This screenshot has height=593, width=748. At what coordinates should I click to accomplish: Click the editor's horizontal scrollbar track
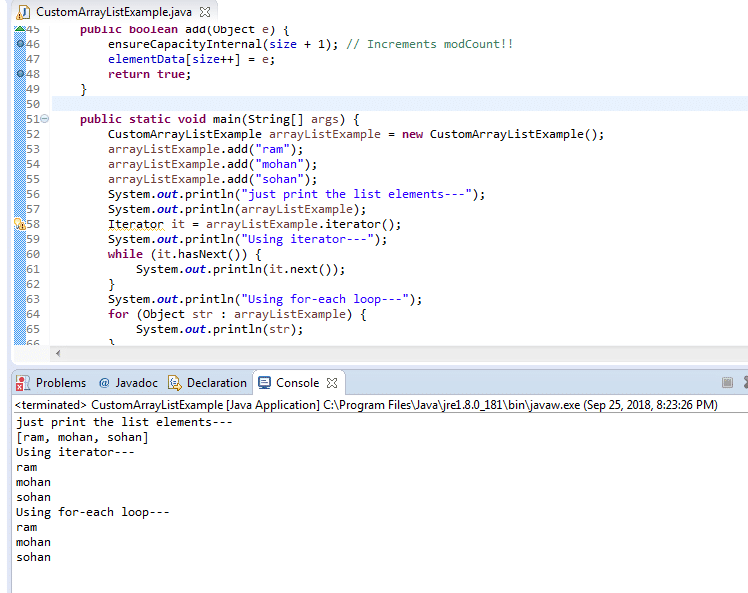pos(400,353)
